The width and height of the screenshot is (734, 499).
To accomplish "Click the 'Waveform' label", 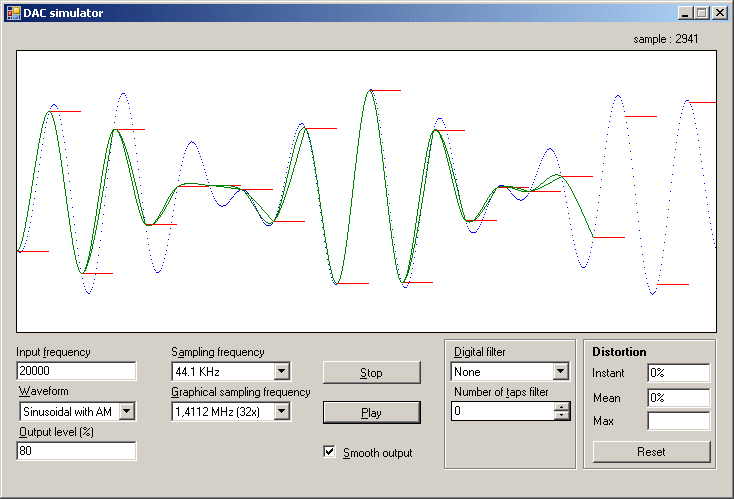I will pyautogui.click(x=44, y=391).
